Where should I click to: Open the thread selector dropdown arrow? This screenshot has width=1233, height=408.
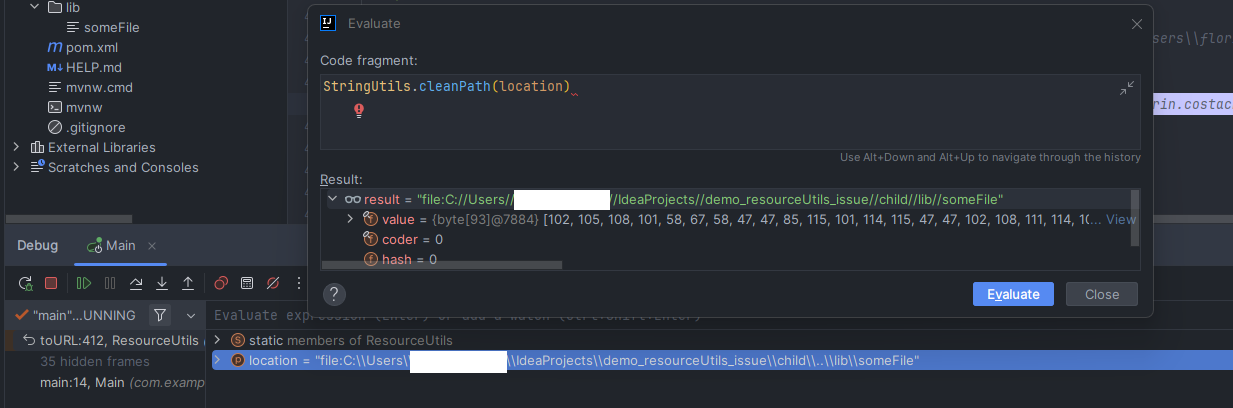tap(191, 315)
